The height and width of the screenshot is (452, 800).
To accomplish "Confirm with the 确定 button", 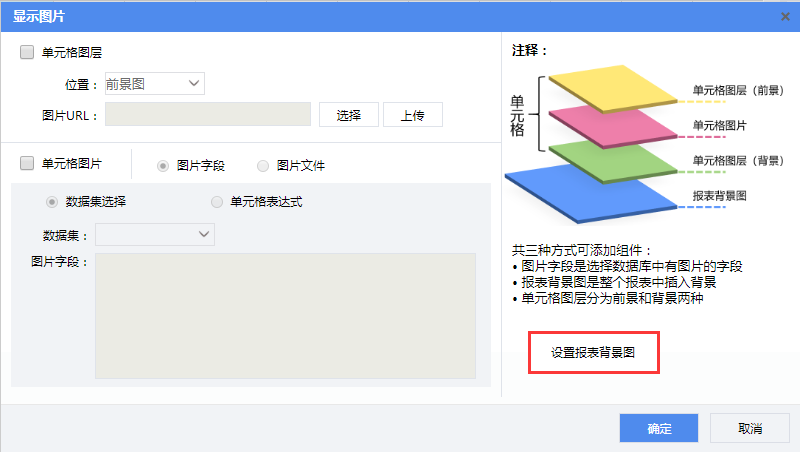I will tap(658, 428).
